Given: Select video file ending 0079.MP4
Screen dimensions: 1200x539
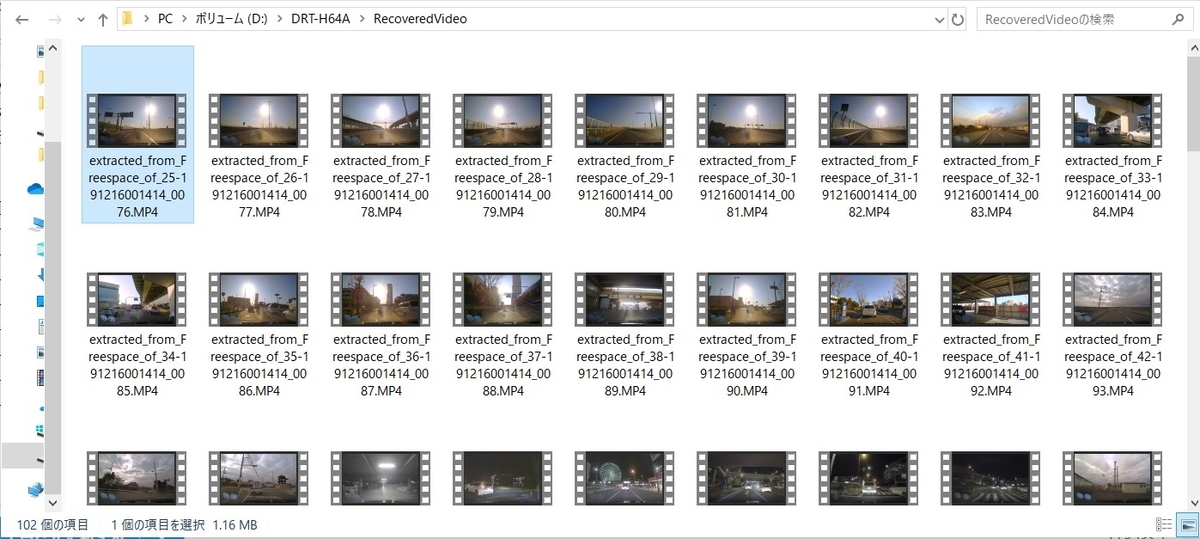Looking at the screenshot, I should pyautogui.click(x=503, y=155).
